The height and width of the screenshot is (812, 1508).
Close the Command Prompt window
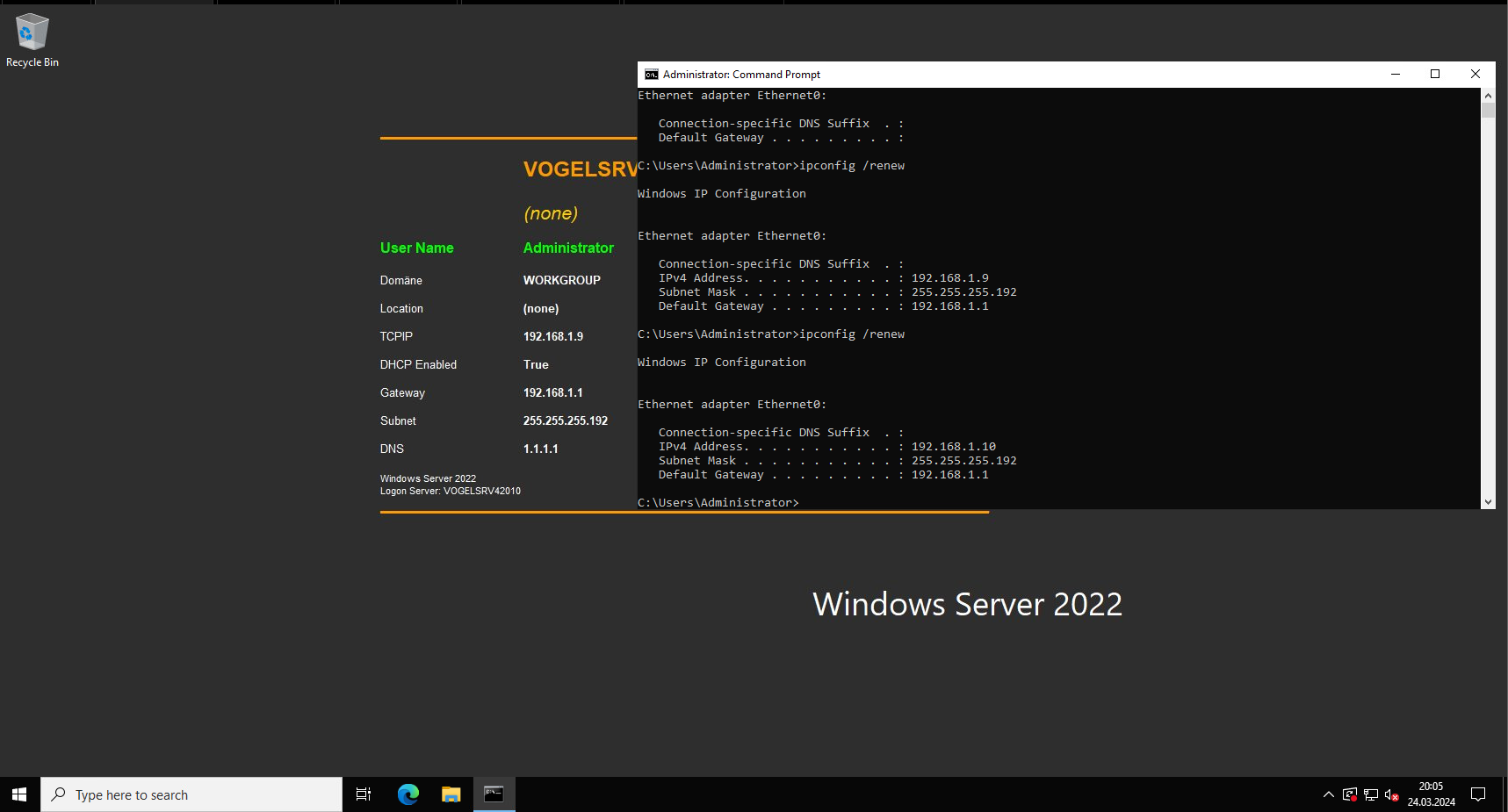tap(1476, 75)
